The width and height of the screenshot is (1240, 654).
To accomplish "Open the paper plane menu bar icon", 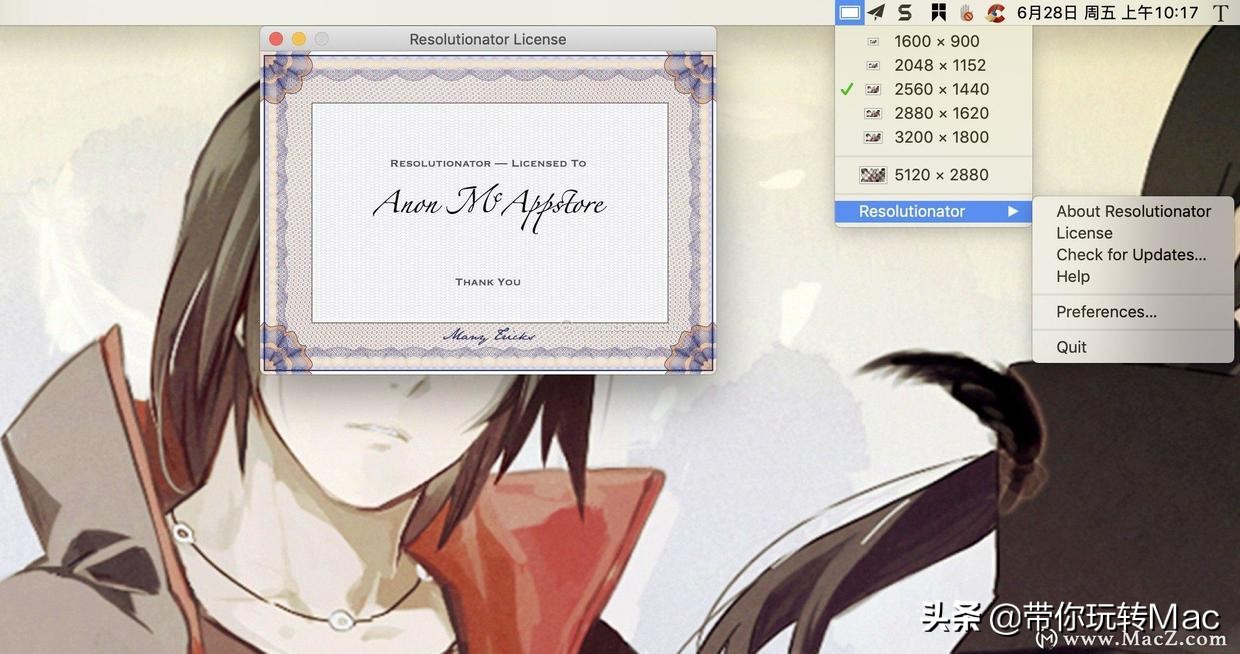I will pyautogui.click(x=877, y=13).
